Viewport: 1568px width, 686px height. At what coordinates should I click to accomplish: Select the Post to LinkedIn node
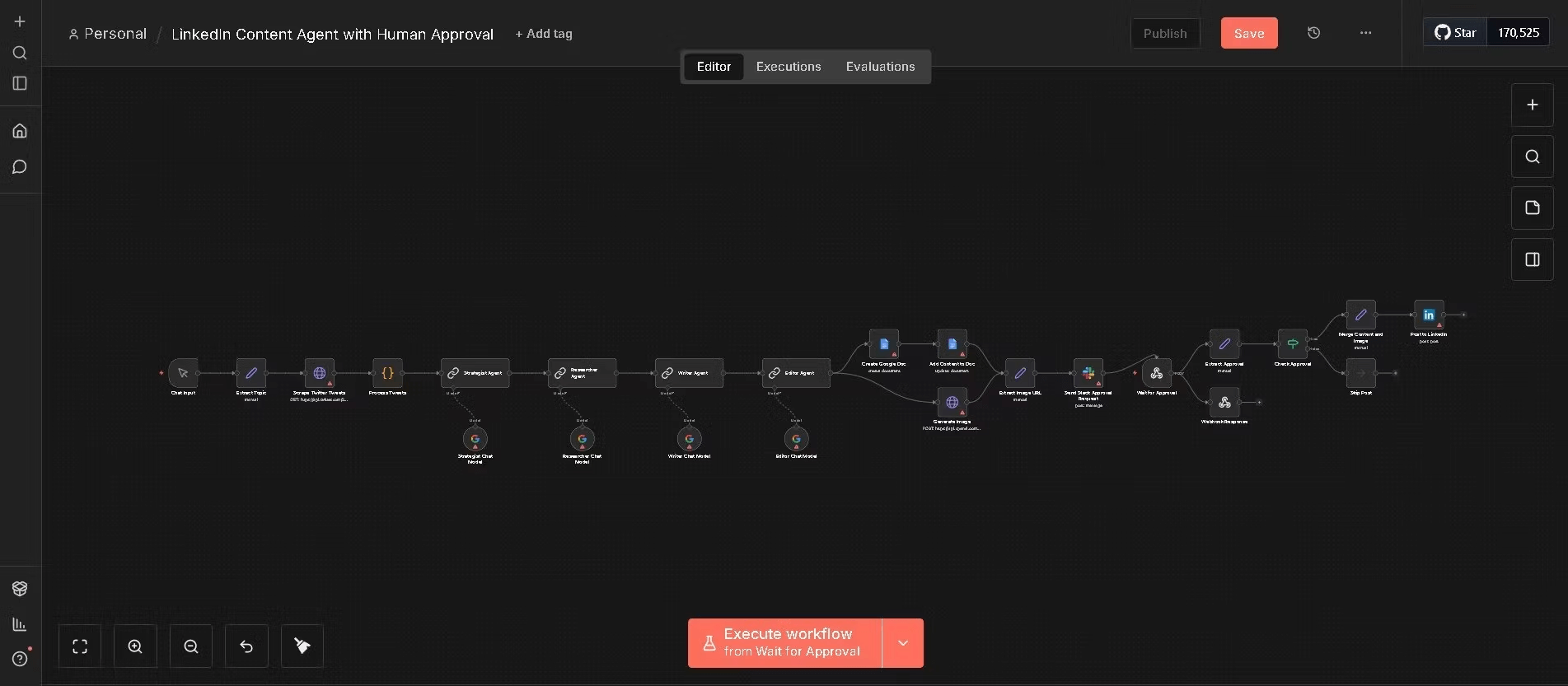tap(1429, 315)
